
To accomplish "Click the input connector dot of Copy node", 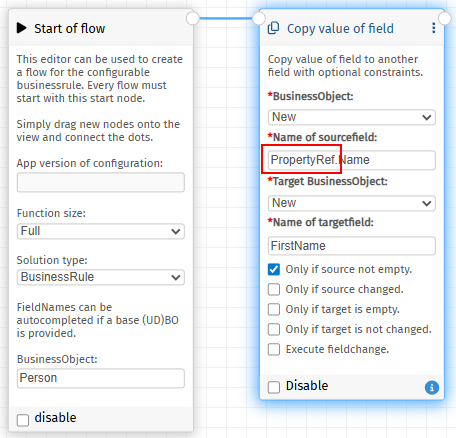I will [x=259, y=18].
